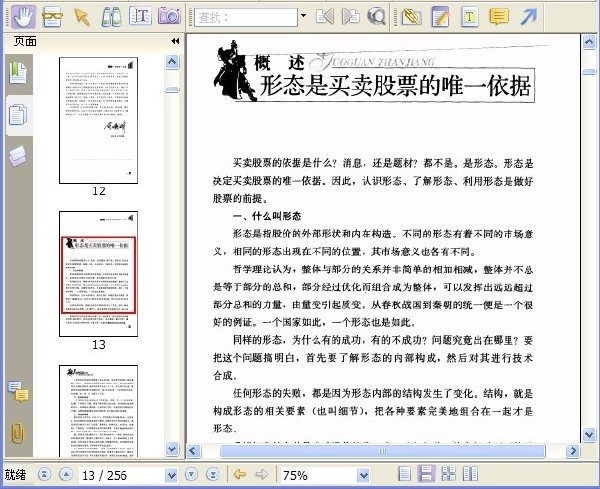Click the page label 12
The image size is (600, 489).
[x=99, y=191]
